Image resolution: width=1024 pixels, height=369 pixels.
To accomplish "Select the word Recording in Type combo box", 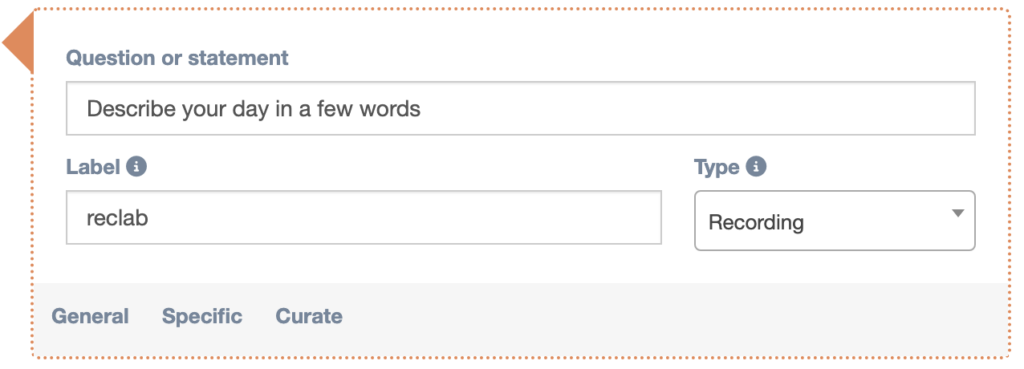I will coord(756,222).
